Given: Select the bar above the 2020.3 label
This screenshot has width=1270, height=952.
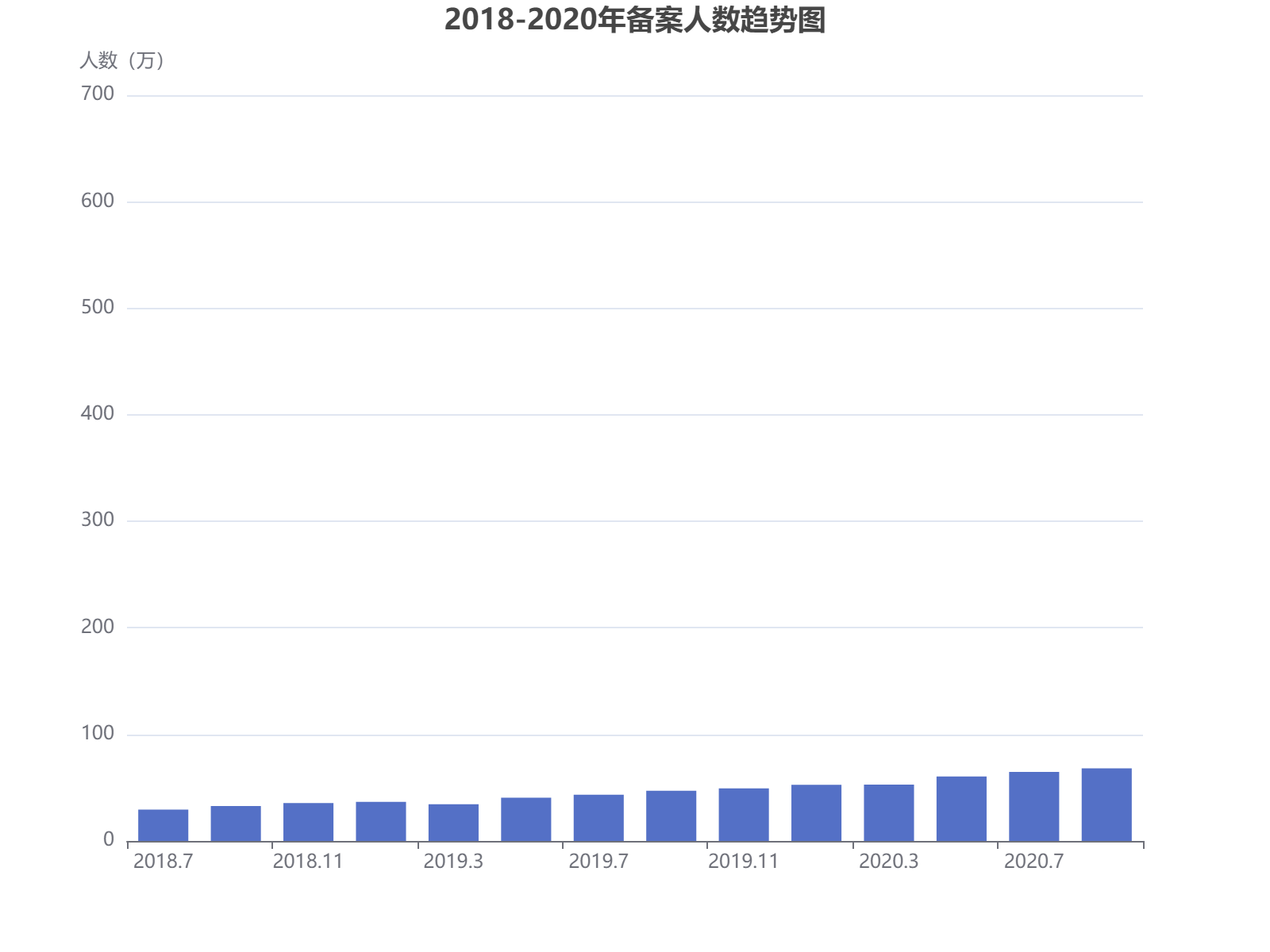Looking at the screenshot, I should [x=887, y=809].
